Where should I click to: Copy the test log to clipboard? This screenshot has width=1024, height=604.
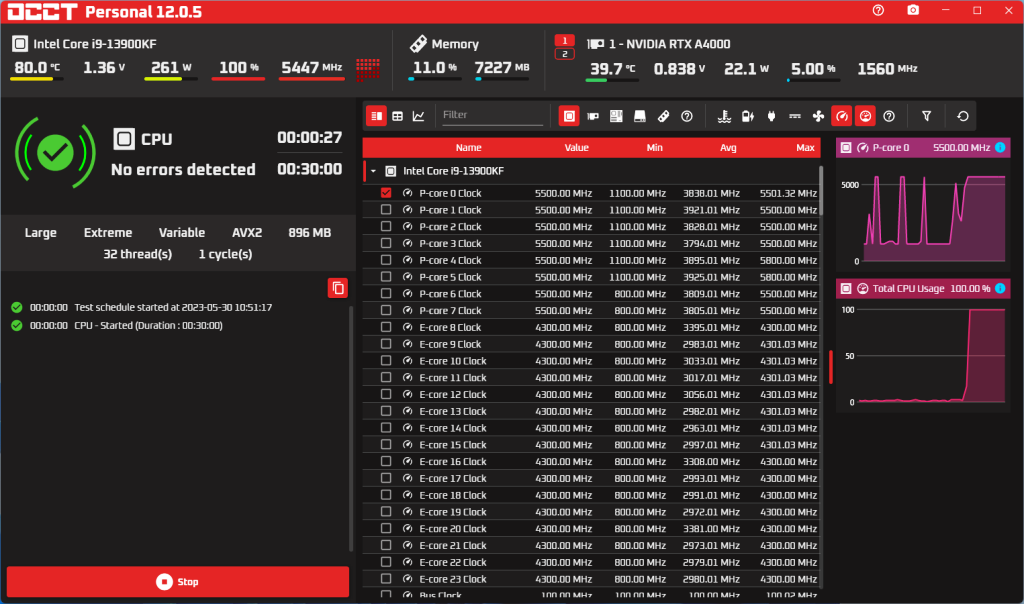[338, 288]
